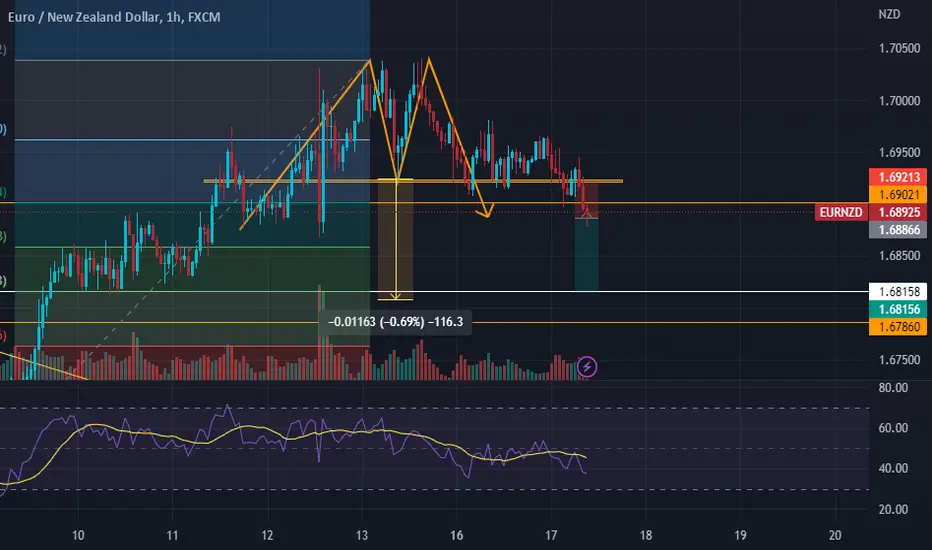
Task: Click the purple lightning bolt icon
Action: click(587, 367)
